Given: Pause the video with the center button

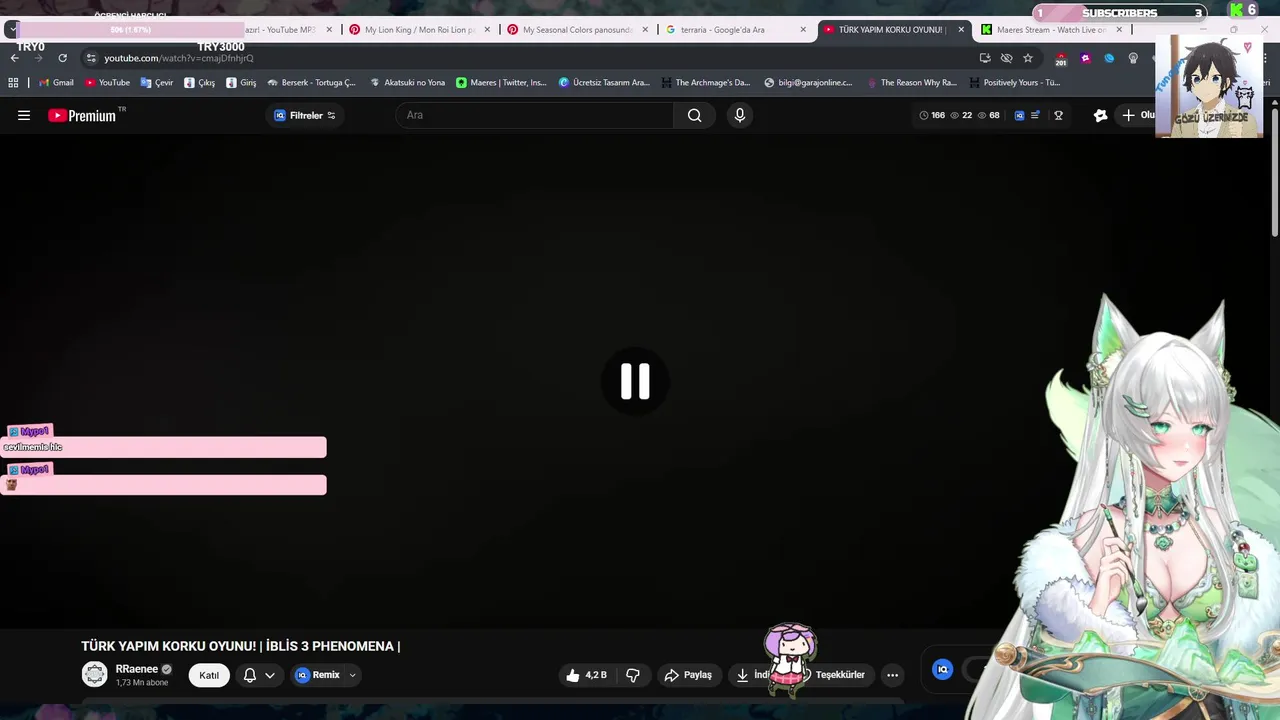Looking at the screenshot, I should coord(635,381).
